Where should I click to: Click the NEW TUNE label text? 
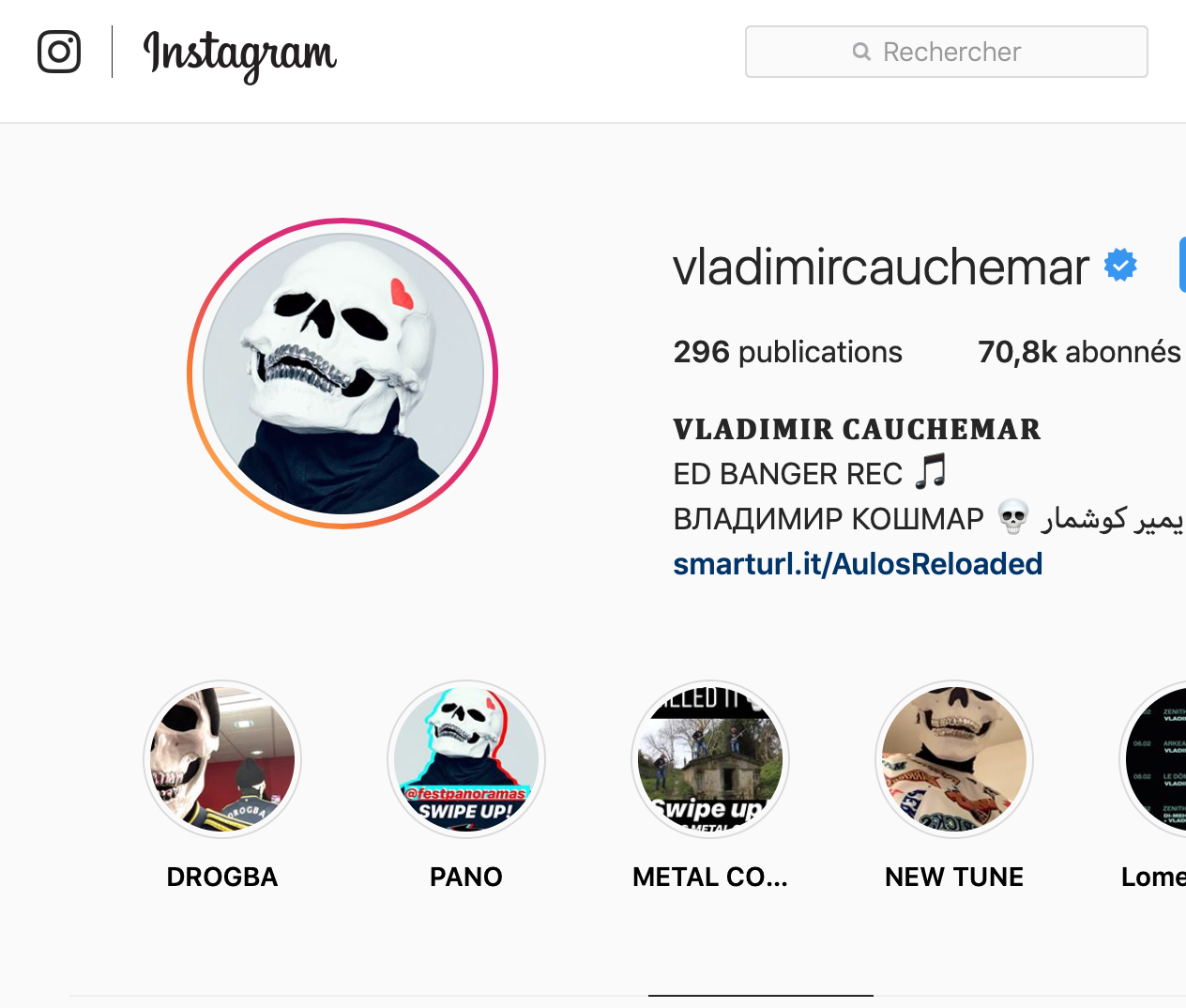[x=954, y=877]
